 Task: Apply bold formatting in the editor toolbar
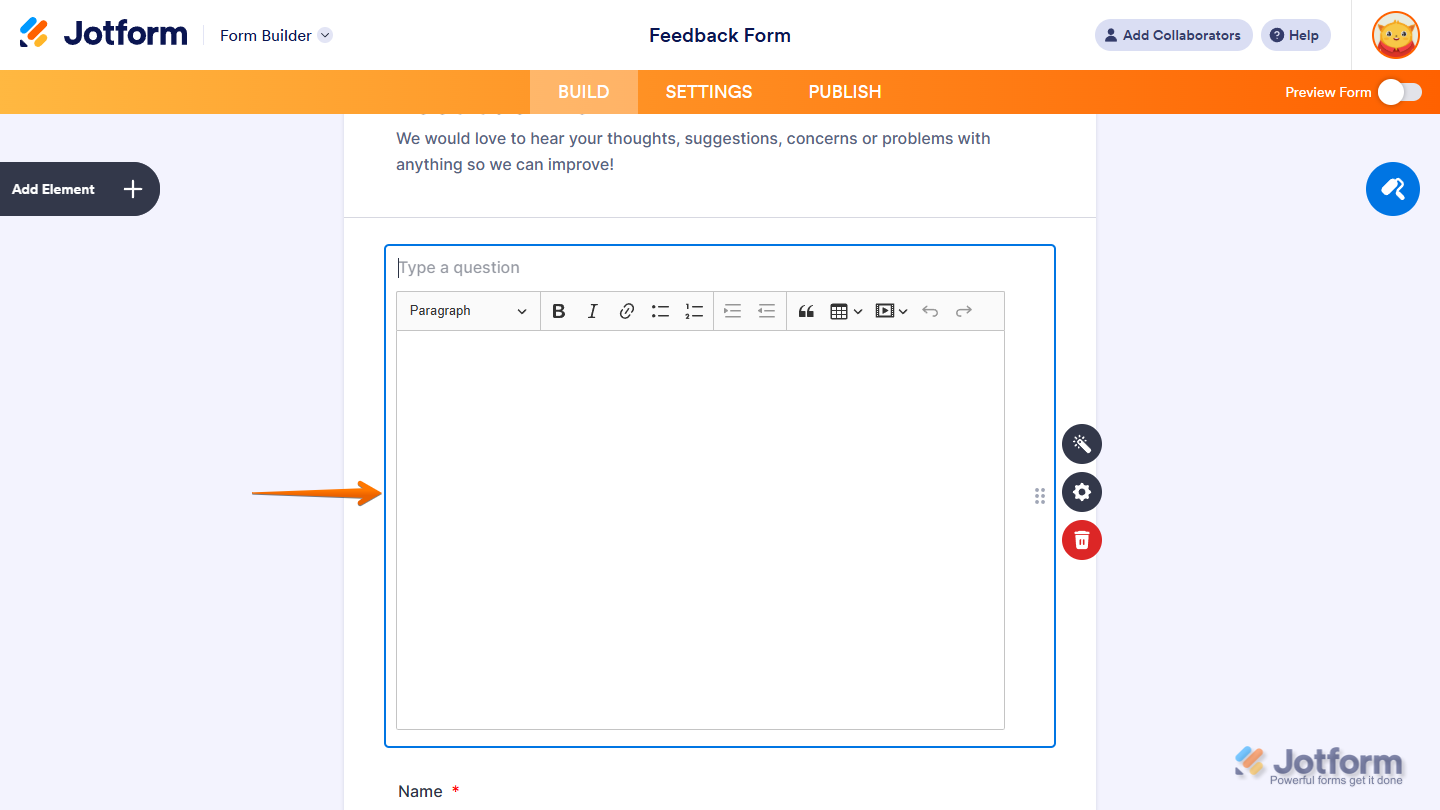[558, 311]
